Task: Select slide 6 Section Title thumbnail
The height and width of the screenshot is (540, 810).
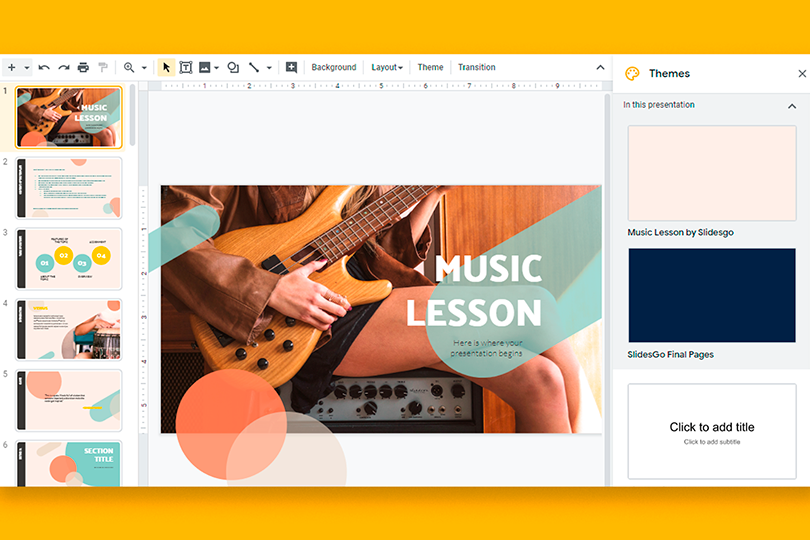Action: coord(69,464)
